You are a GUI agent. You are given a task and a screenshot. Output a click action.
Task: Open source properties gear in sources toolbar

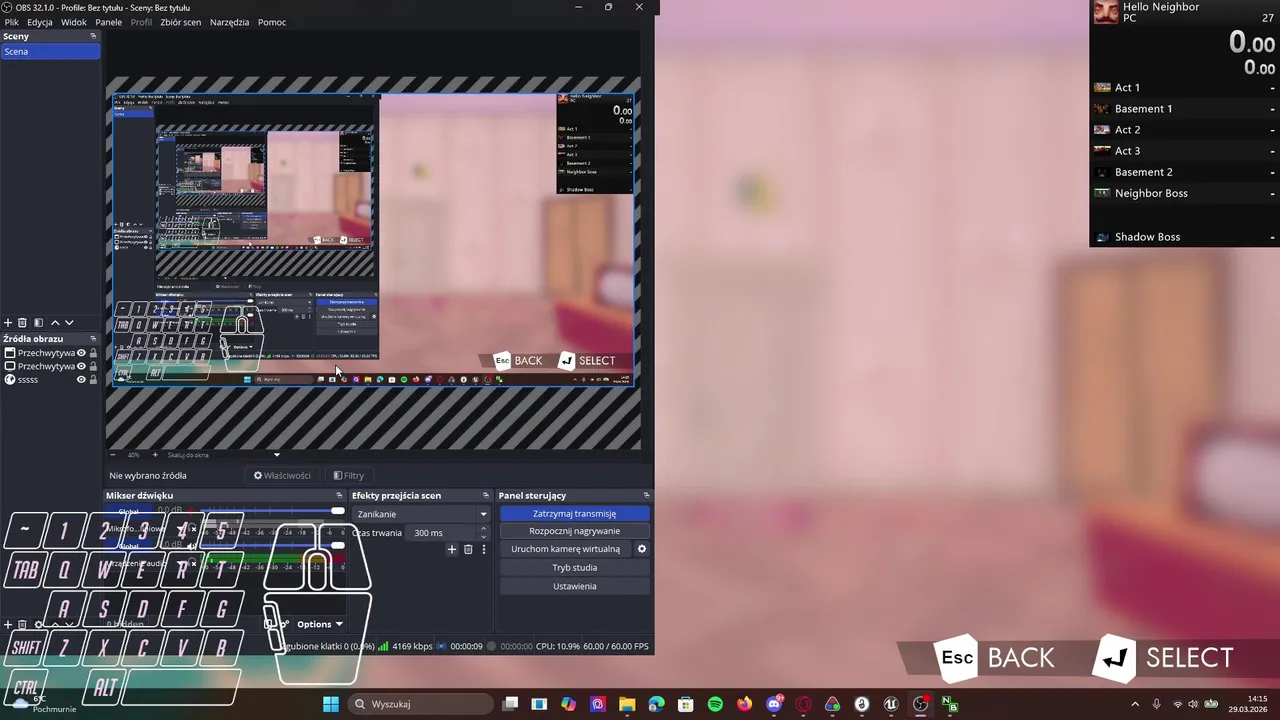39,624
